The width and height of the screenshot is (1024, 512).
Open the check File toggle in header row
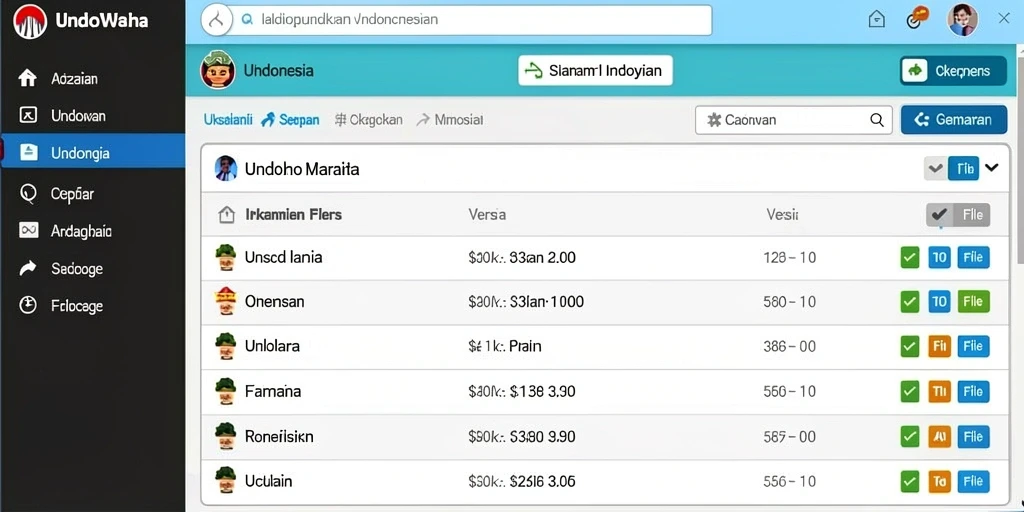[957, 215]
